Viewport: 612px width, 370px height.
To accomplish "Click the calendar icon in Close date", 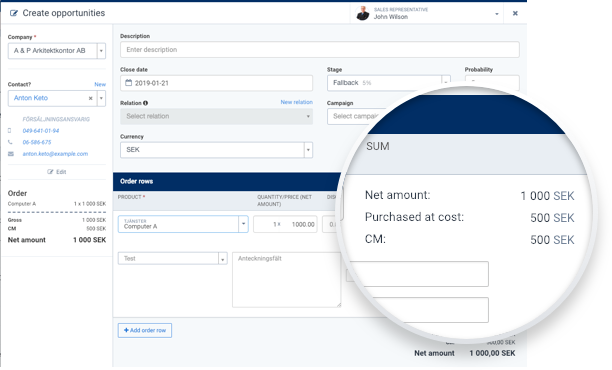I will coord(128,83).
